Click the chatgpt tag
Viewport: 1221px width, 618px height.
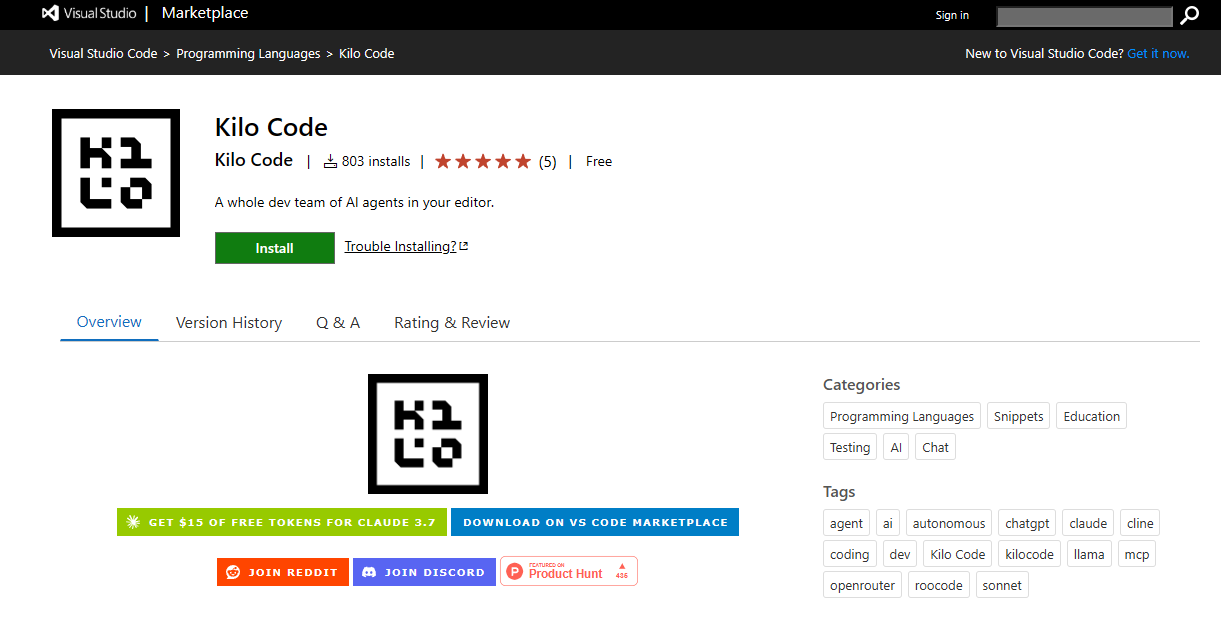(1027, 523)
